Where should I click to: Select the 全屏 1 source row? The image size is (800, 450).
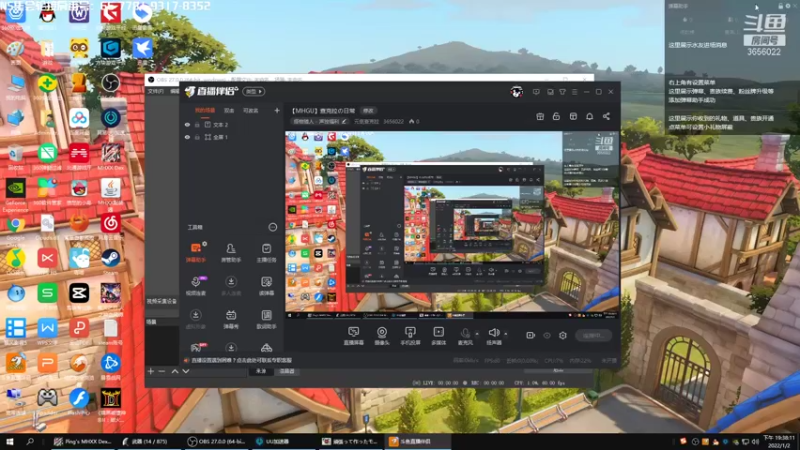232,137
